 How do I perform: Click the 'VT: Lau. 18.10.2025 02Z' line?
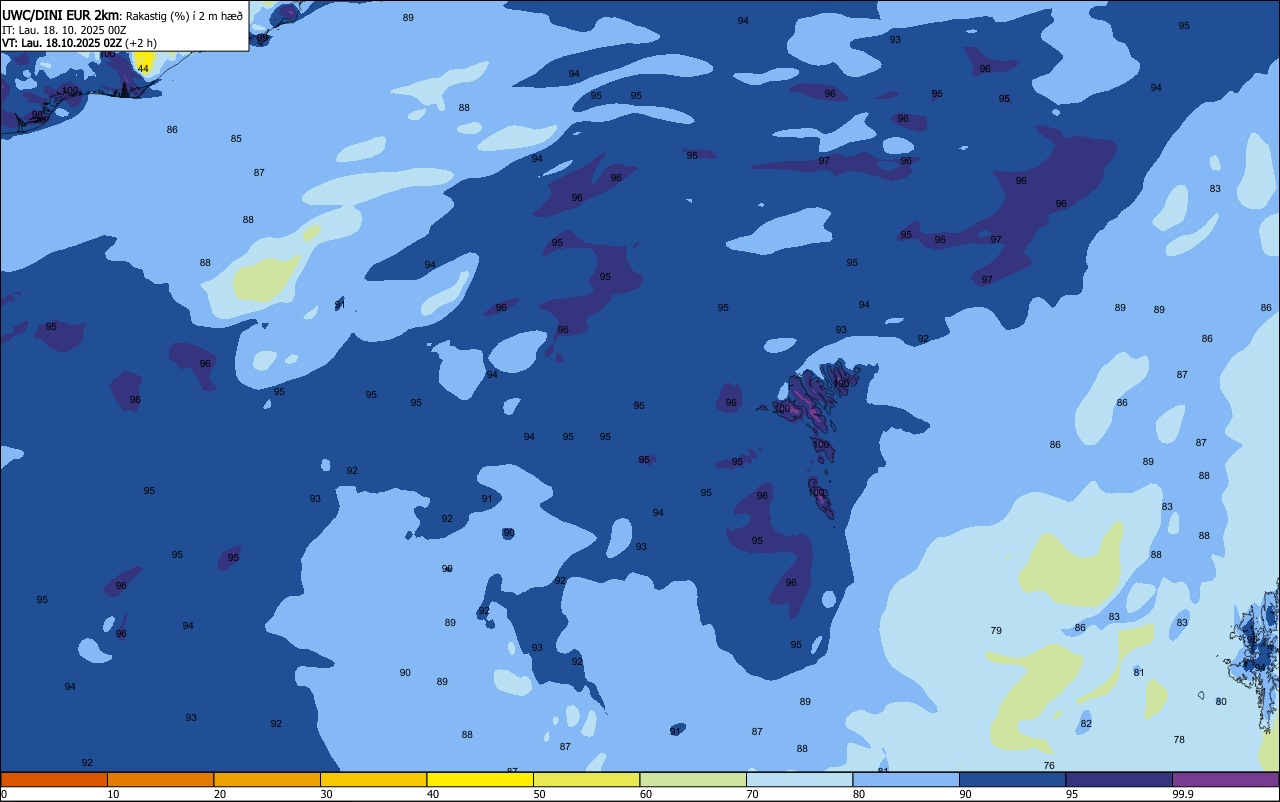pyautogui.click(x=62, y=43)
